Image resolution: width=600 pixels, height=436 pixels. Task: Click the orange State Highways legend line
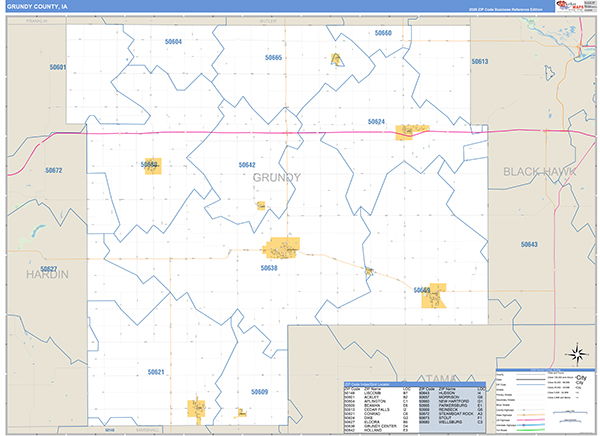(530, 415)
